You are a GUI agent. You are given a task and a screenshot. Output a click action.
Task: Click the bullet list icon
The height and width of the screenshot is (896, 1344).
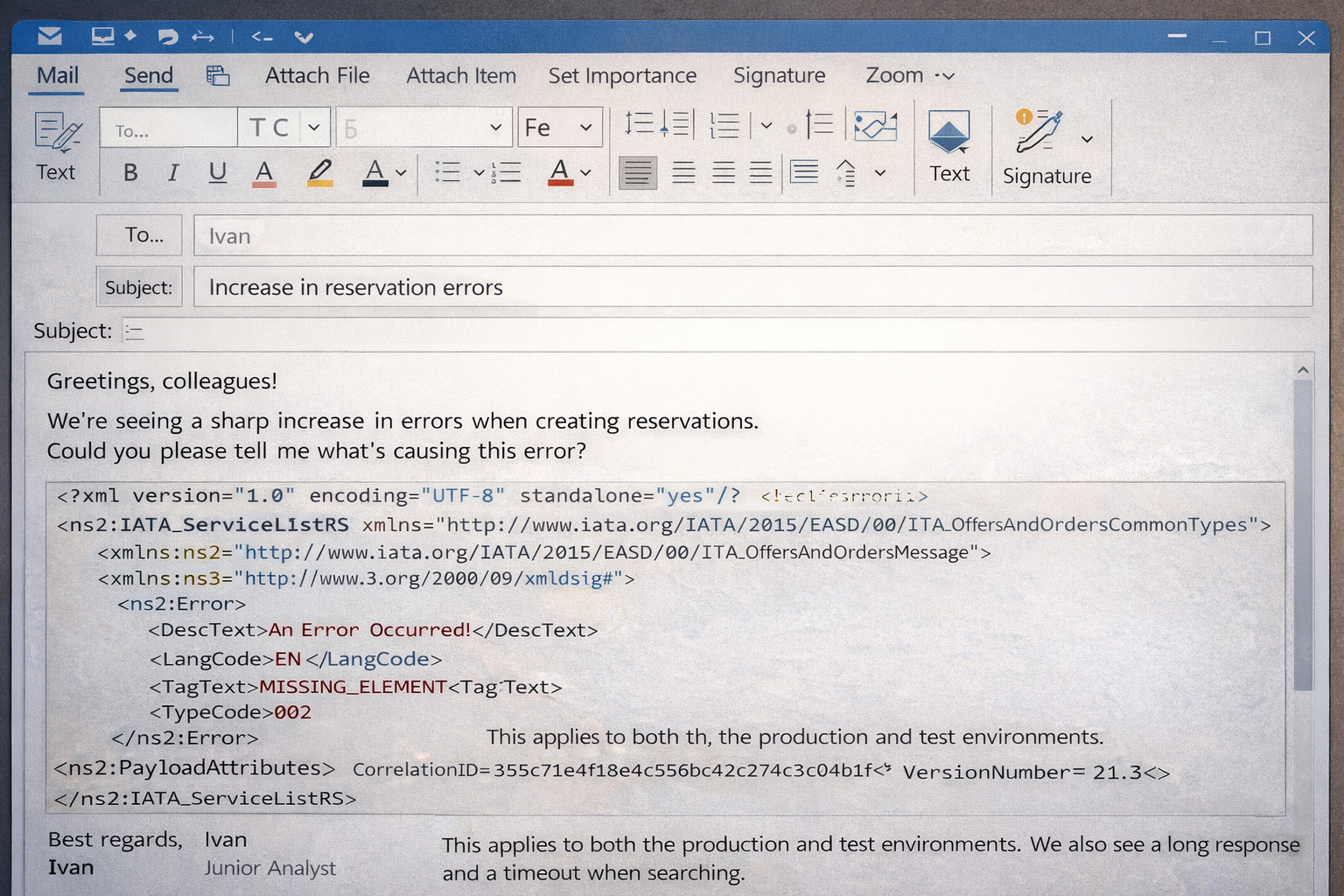(x=447, y=171)
